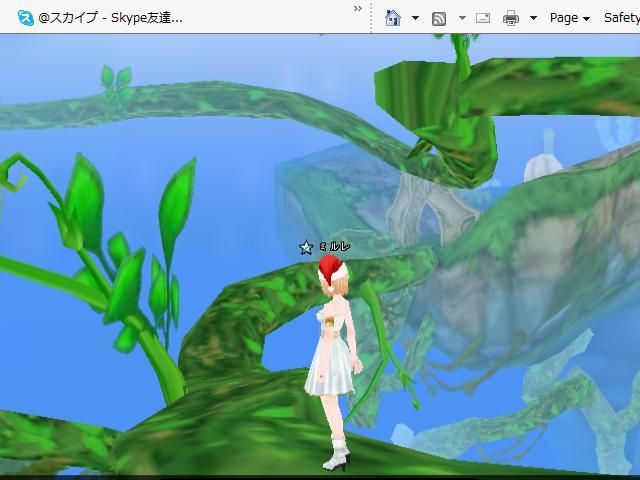Click the Print icon
This screenshot has height=480, width=640.
coord(511,18)
